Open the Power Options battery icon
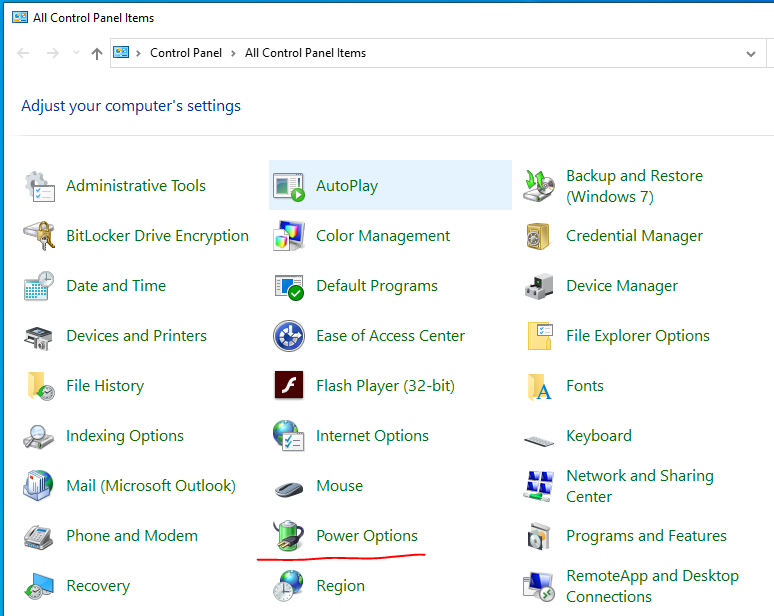 (289, 536)
